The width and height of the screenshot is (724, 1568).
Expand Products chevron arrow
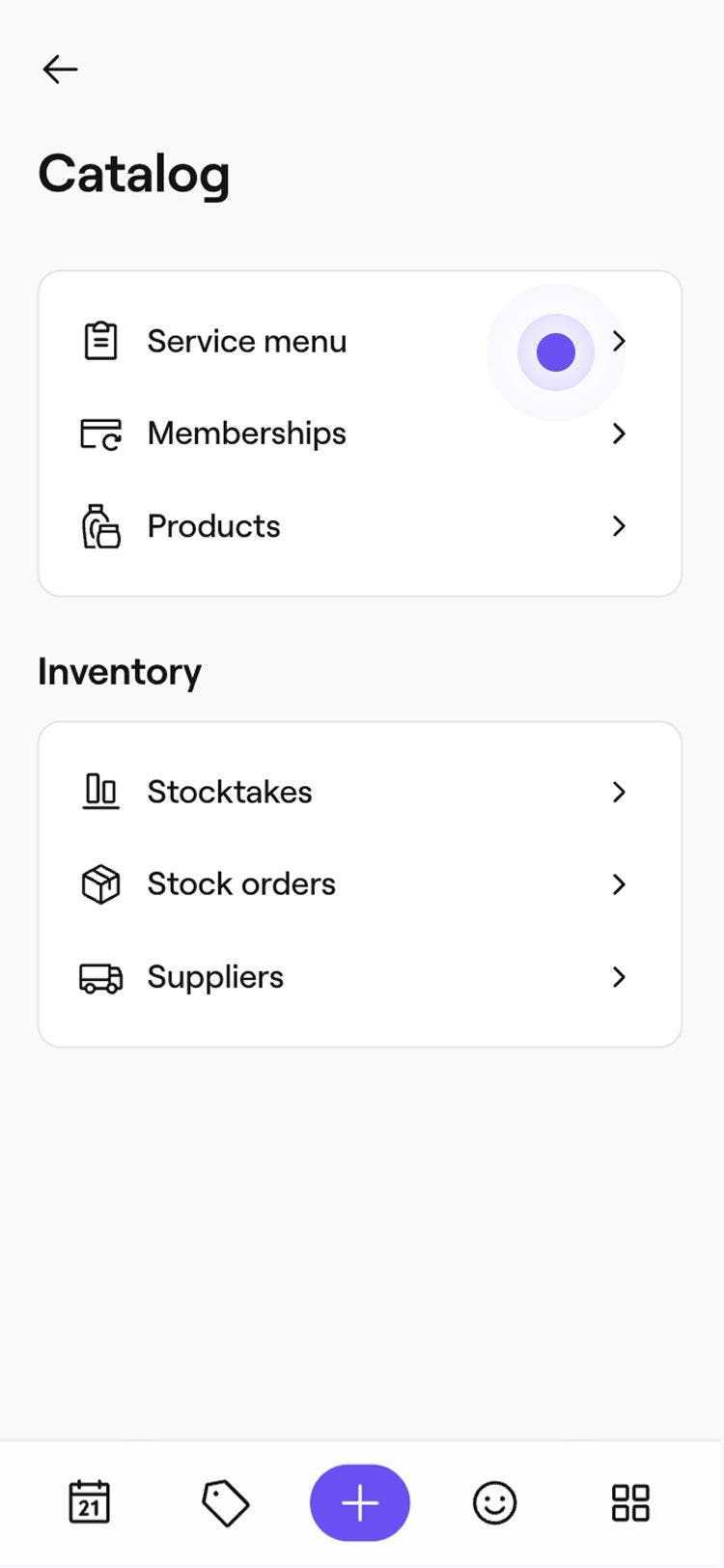620,526
